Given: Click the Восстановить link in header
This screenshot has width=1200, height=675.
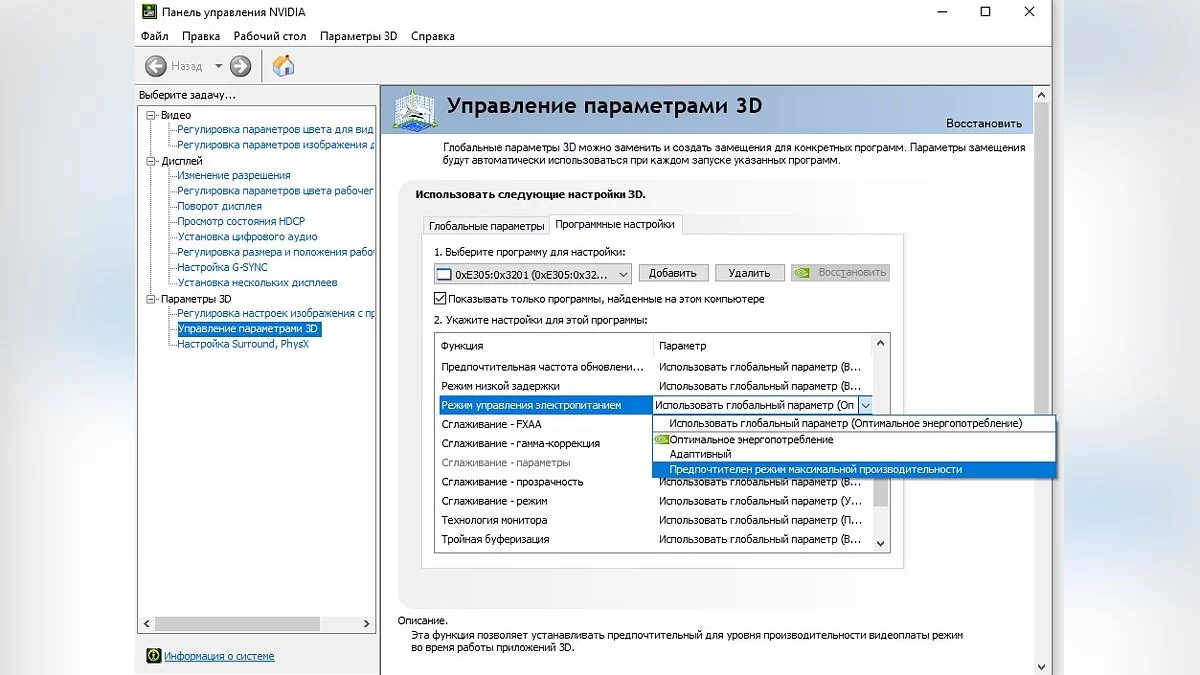Looking at the screenshot, I should [x=984, y=124].
